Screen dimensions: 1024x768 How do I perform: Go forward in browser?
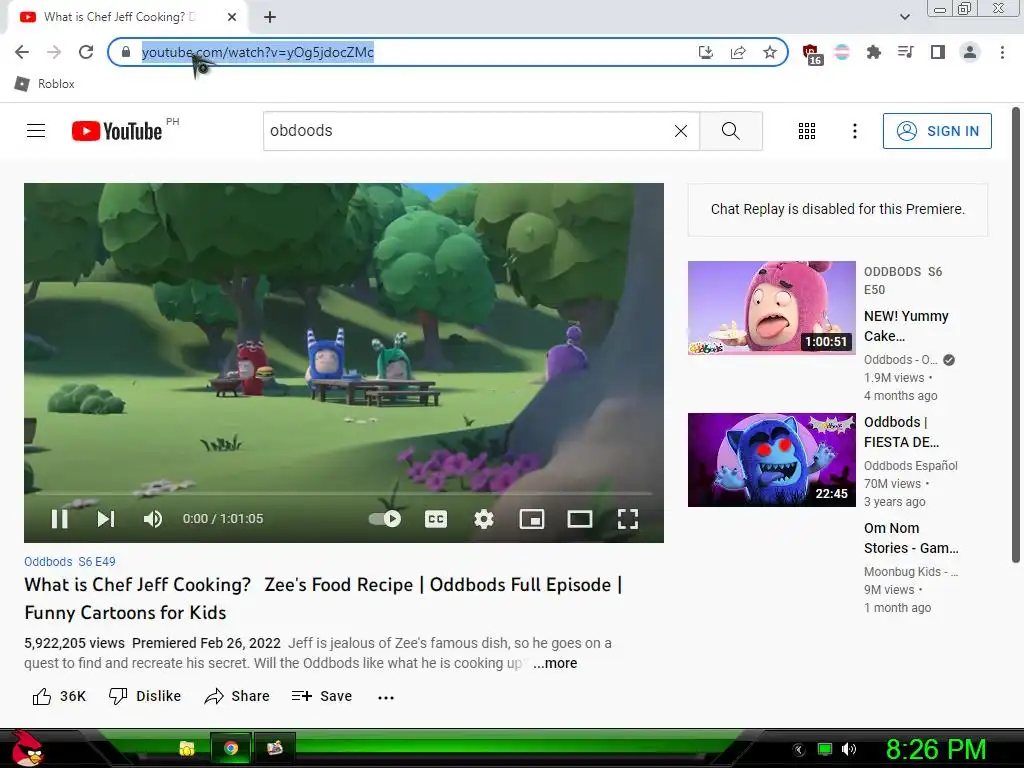[54, 52]
